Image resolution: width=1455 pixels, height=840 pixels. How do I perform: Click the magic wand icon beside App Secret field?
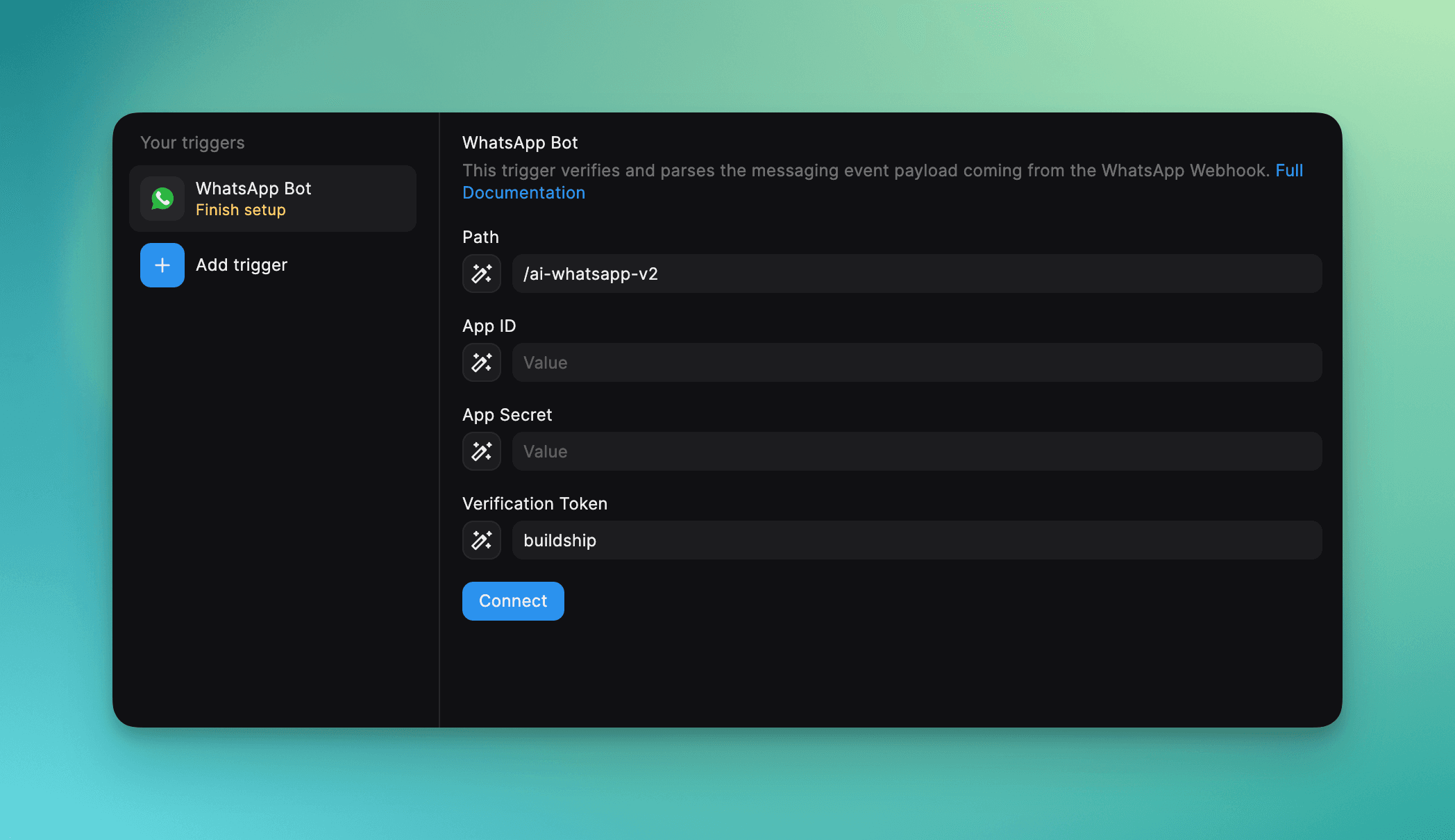click(x=482, y=451)
